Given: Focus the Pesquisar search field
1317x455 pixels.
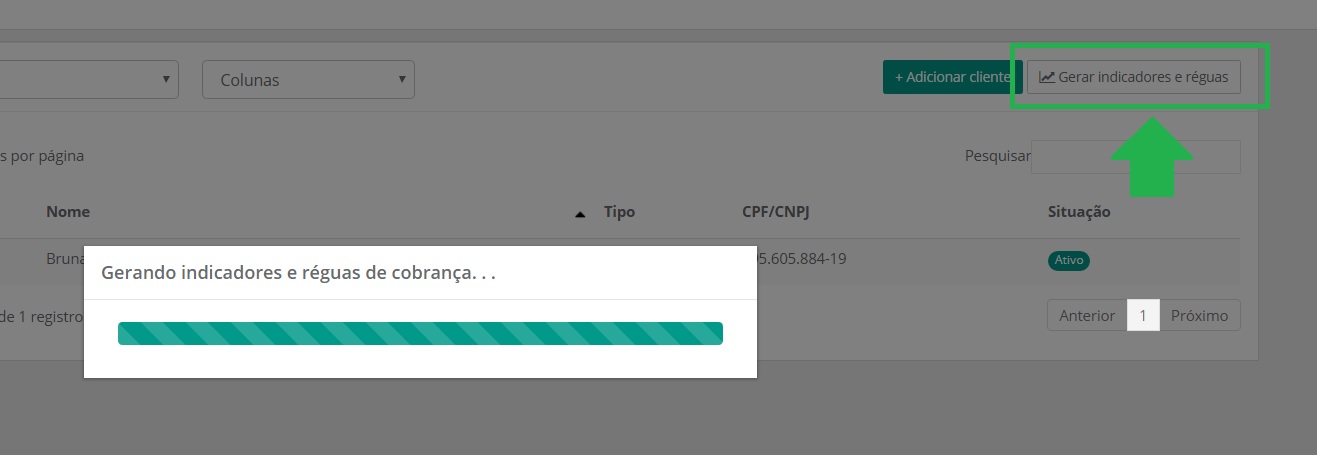Looking at the screenshot, I should point(1136,156).
